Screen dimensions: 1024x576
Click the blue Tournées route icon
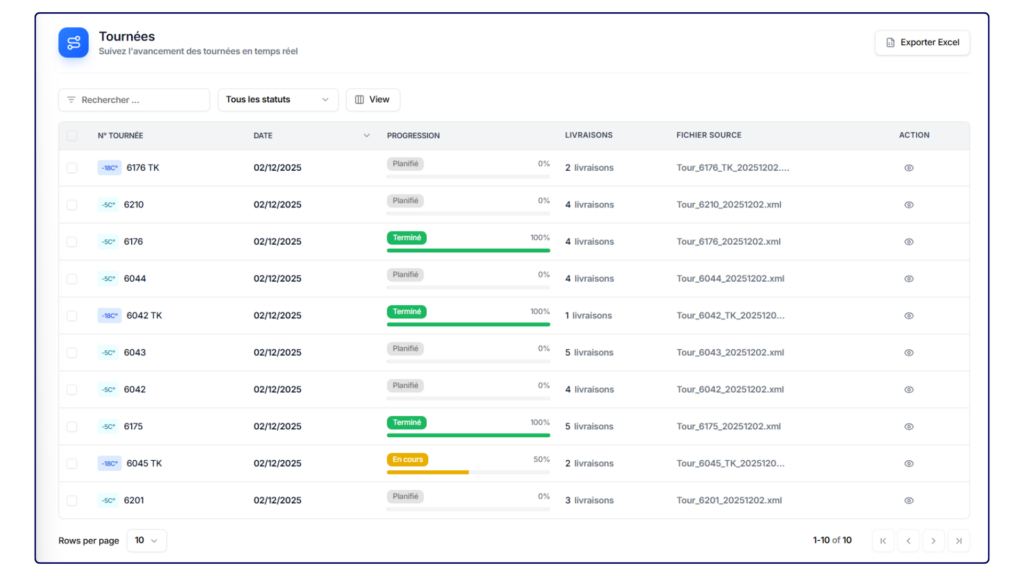[x=73, y=42]
